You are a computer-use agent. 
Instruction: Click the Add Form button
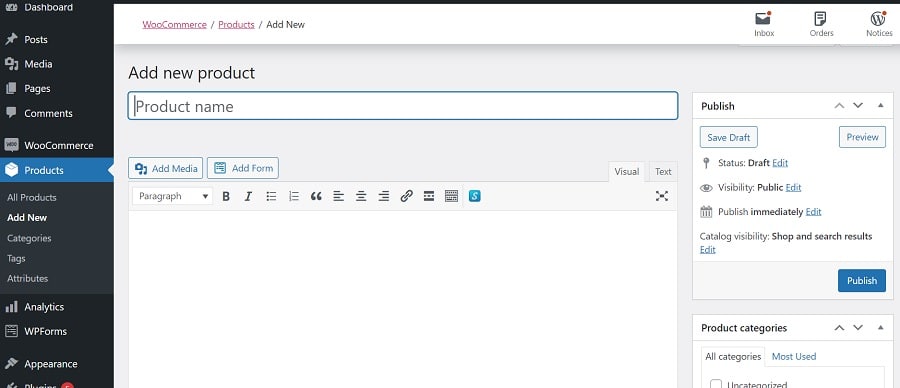(243, 168)
